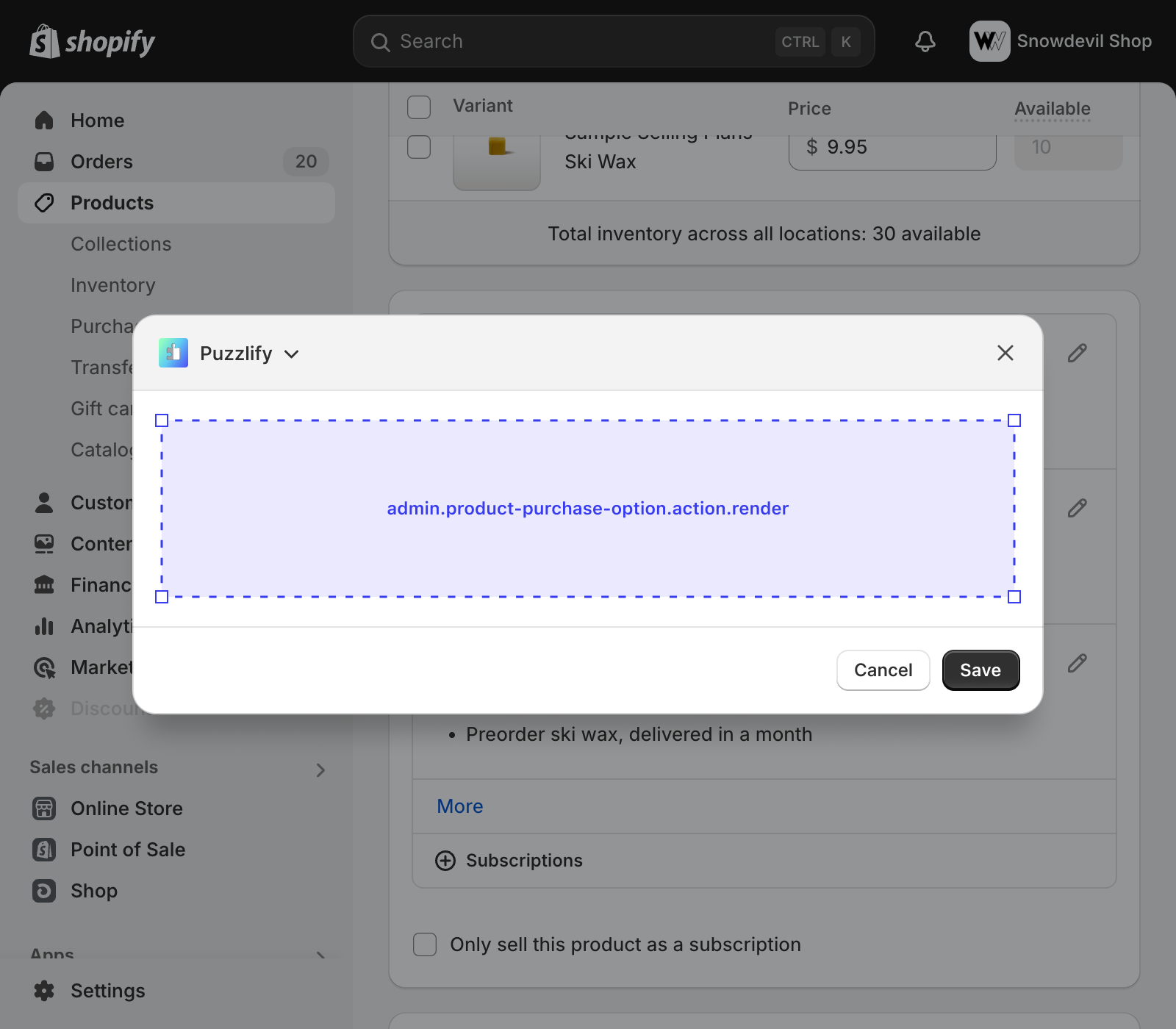
Task: Open the Puzzlify dropdown chevron
Action: (x=292, y=354)
